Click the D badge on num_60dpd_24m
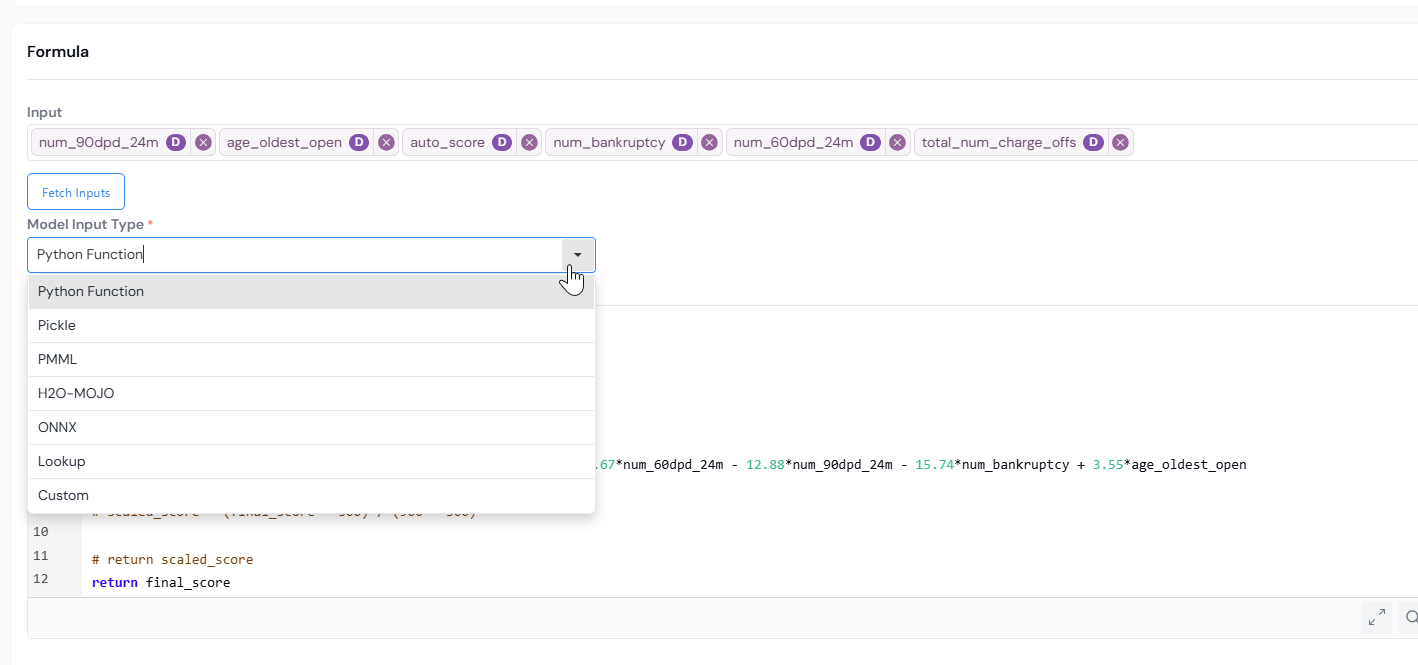 coord(870,143)
